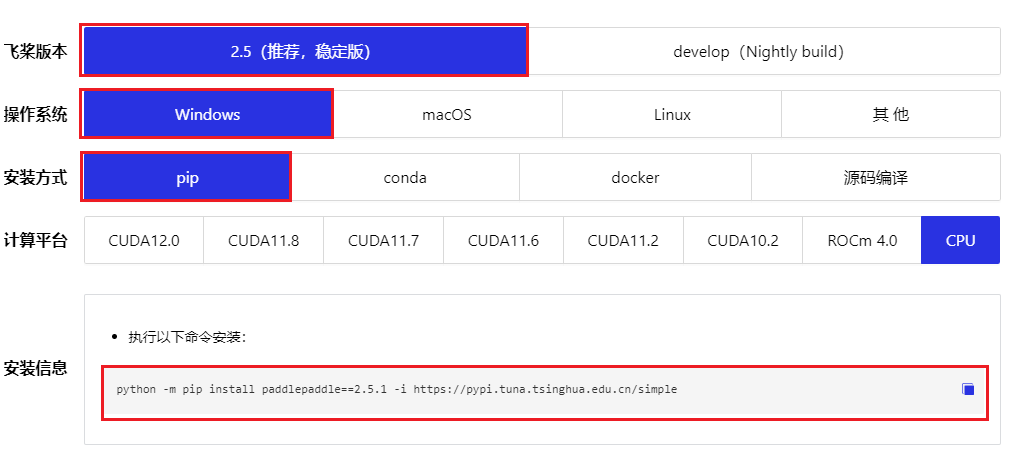1017x452 pixels.
Task: Choose the develop Nightly build version
Action: click(758, 51)
